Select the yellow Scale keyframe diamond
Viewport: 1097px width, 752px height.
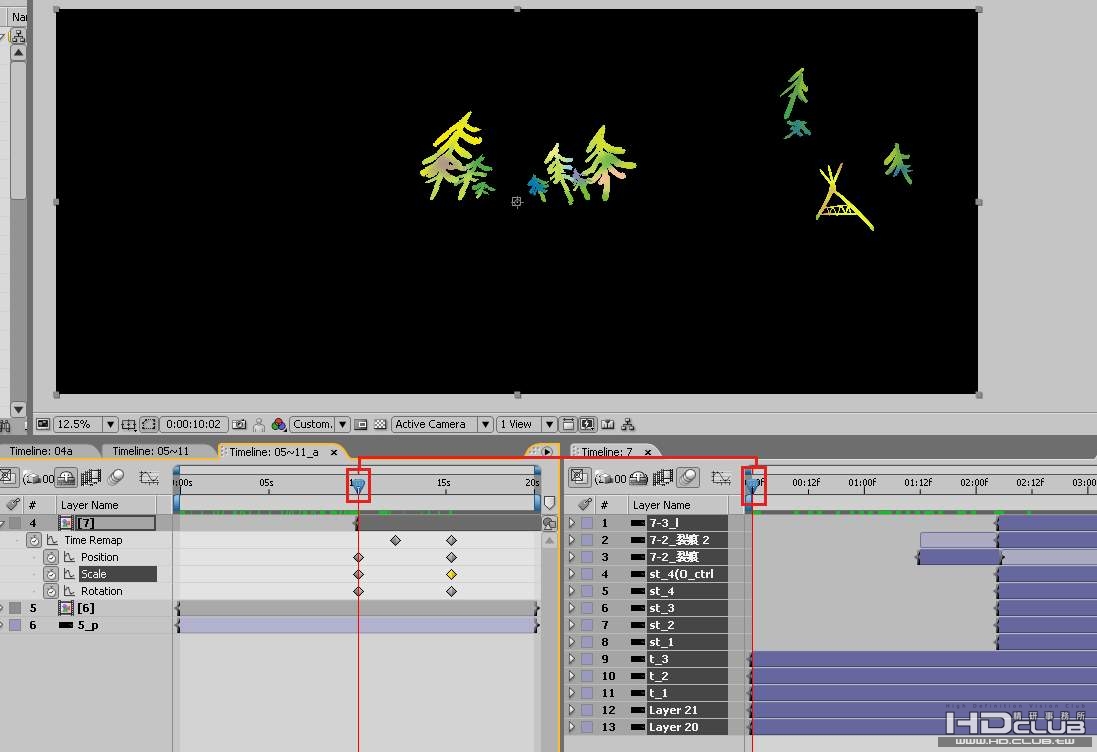(451, 574)
